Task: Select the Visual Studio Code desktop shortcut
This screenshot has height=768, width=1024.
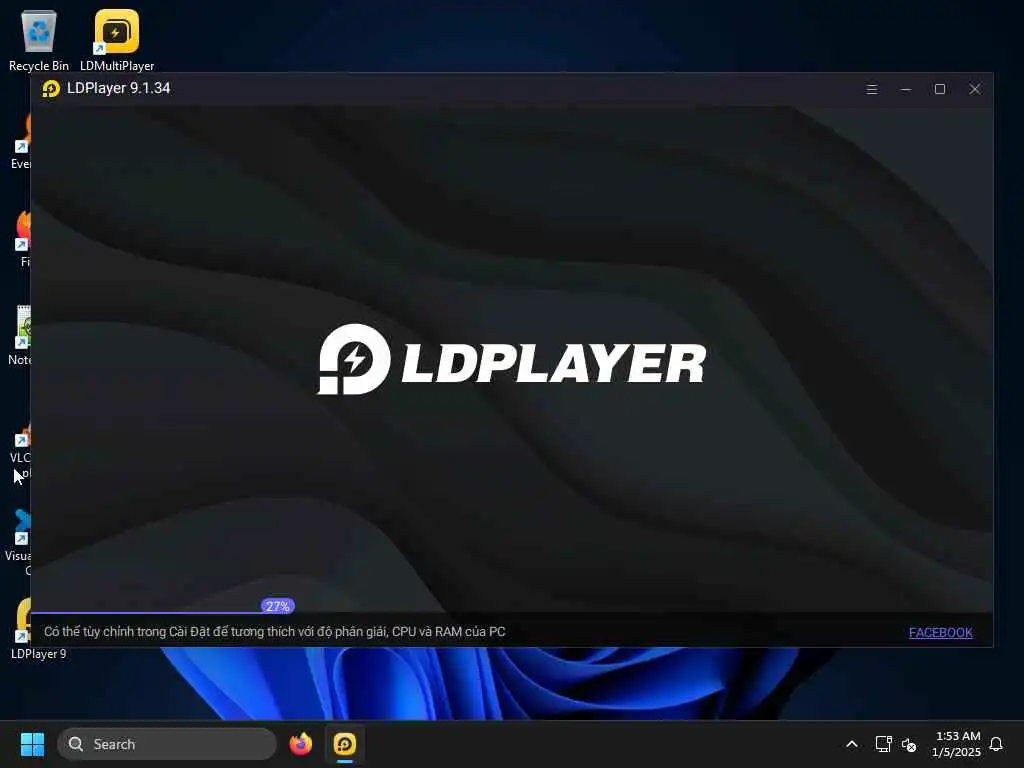Action: click(20, 542)
